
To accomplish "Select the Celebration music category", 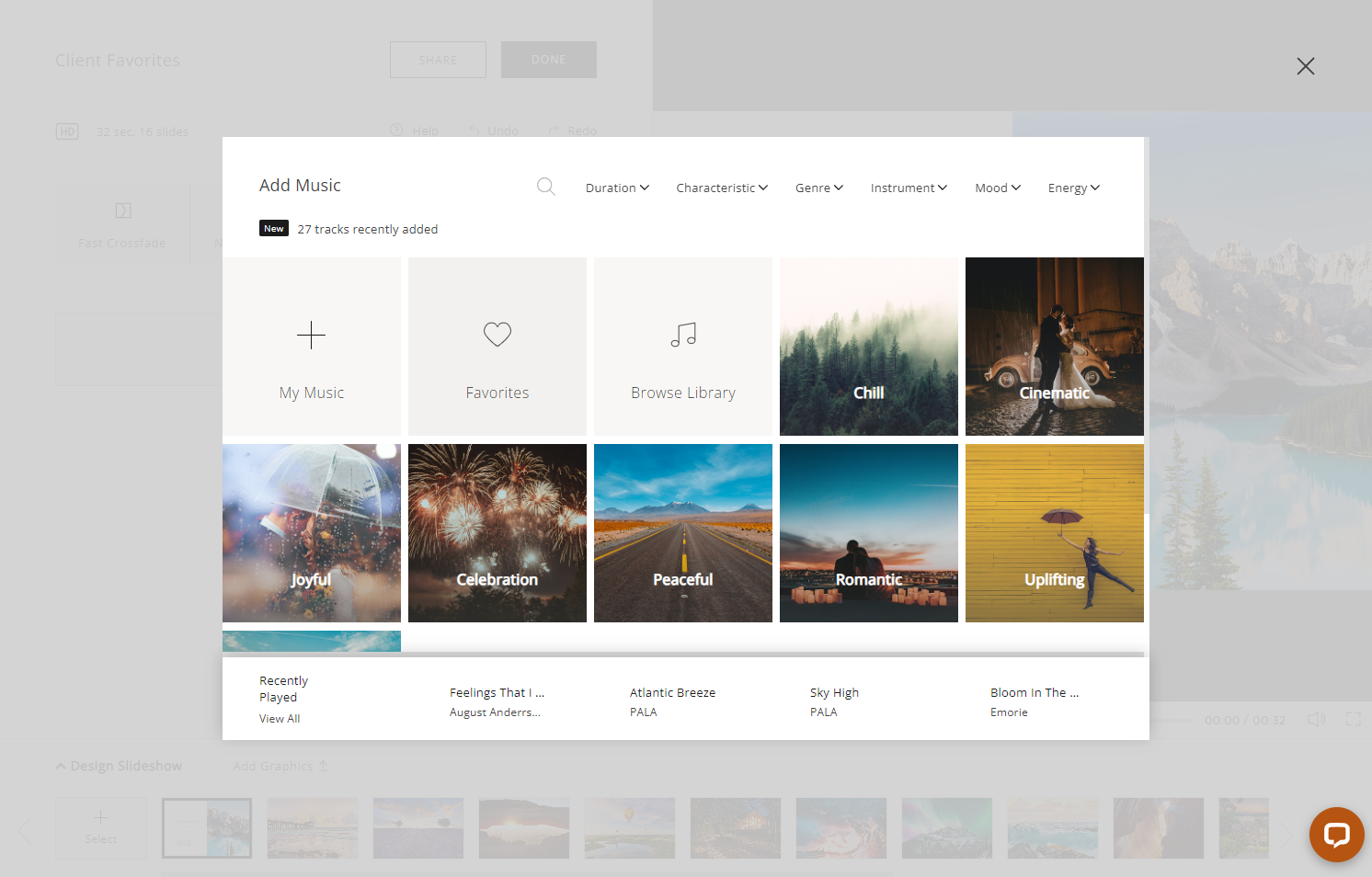I will click(497, 533).
